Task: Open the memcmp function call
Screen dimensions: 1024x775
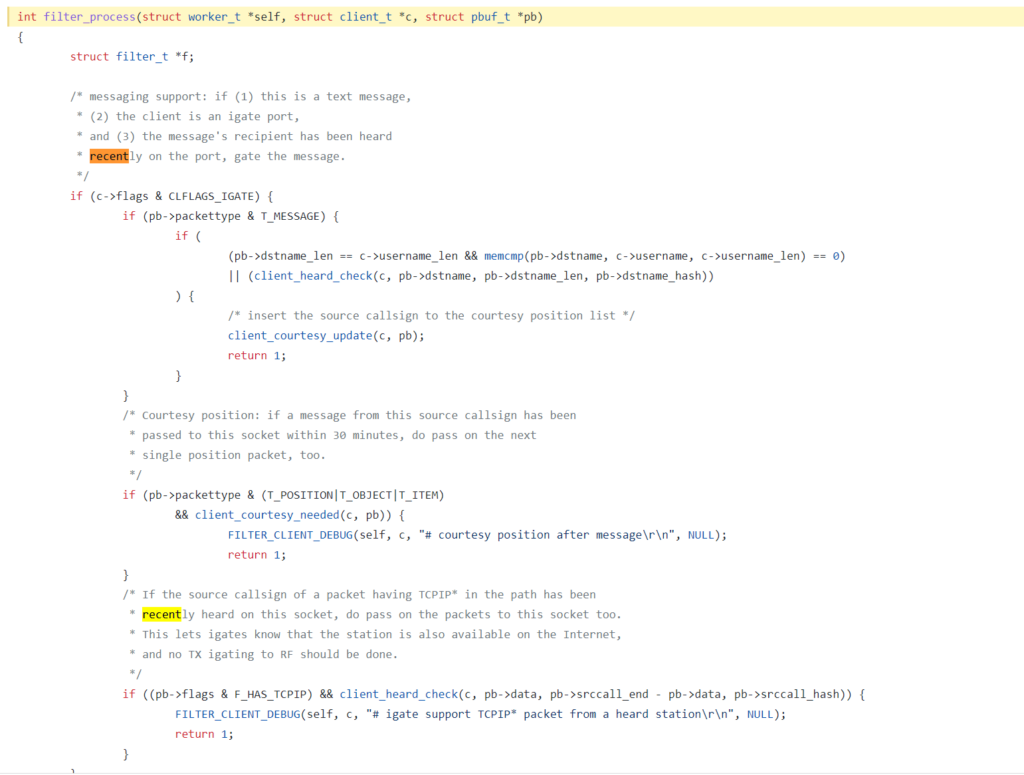Action: [504, 256]
